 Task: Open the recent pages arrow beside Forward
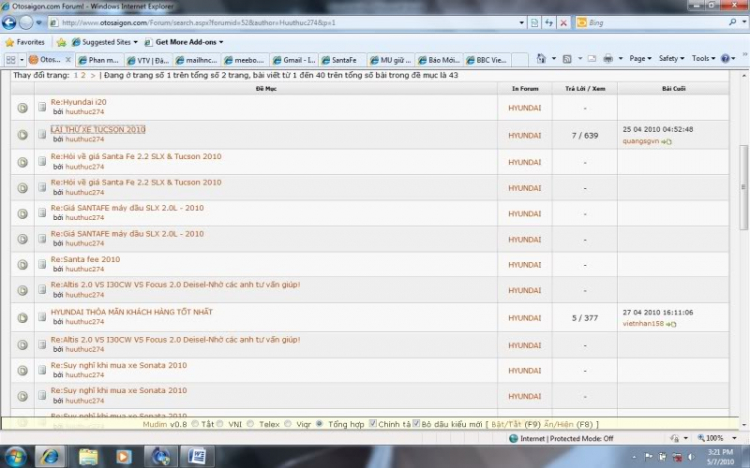[39, 22]
